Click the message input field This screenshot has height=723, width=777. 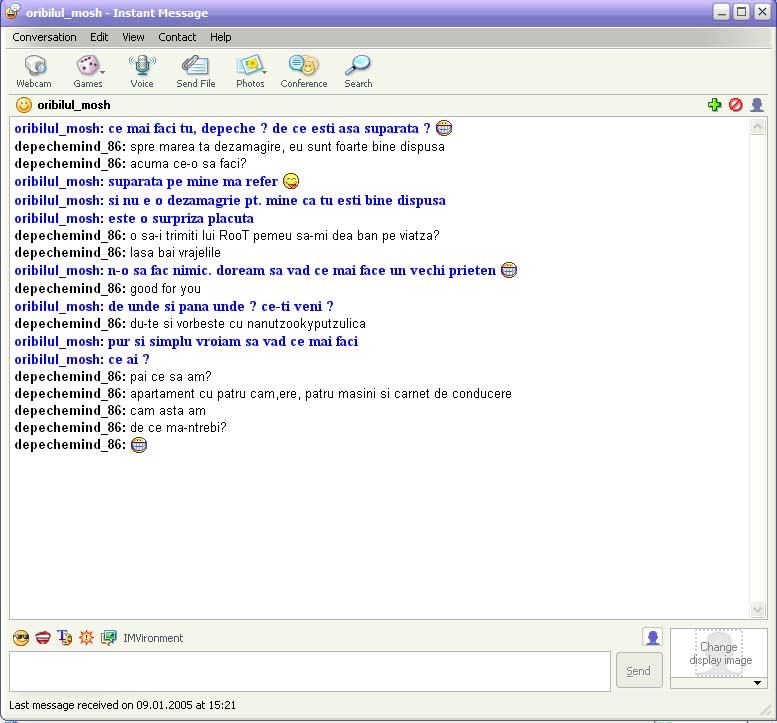pos(309,671)
